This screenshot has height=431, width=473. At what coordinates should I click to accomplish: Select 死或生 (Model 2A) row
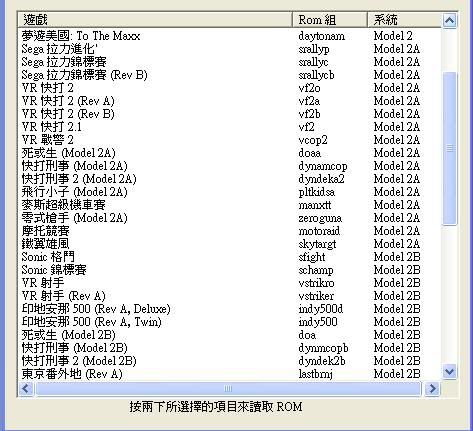pyautogui.click(x=230, y=153)
